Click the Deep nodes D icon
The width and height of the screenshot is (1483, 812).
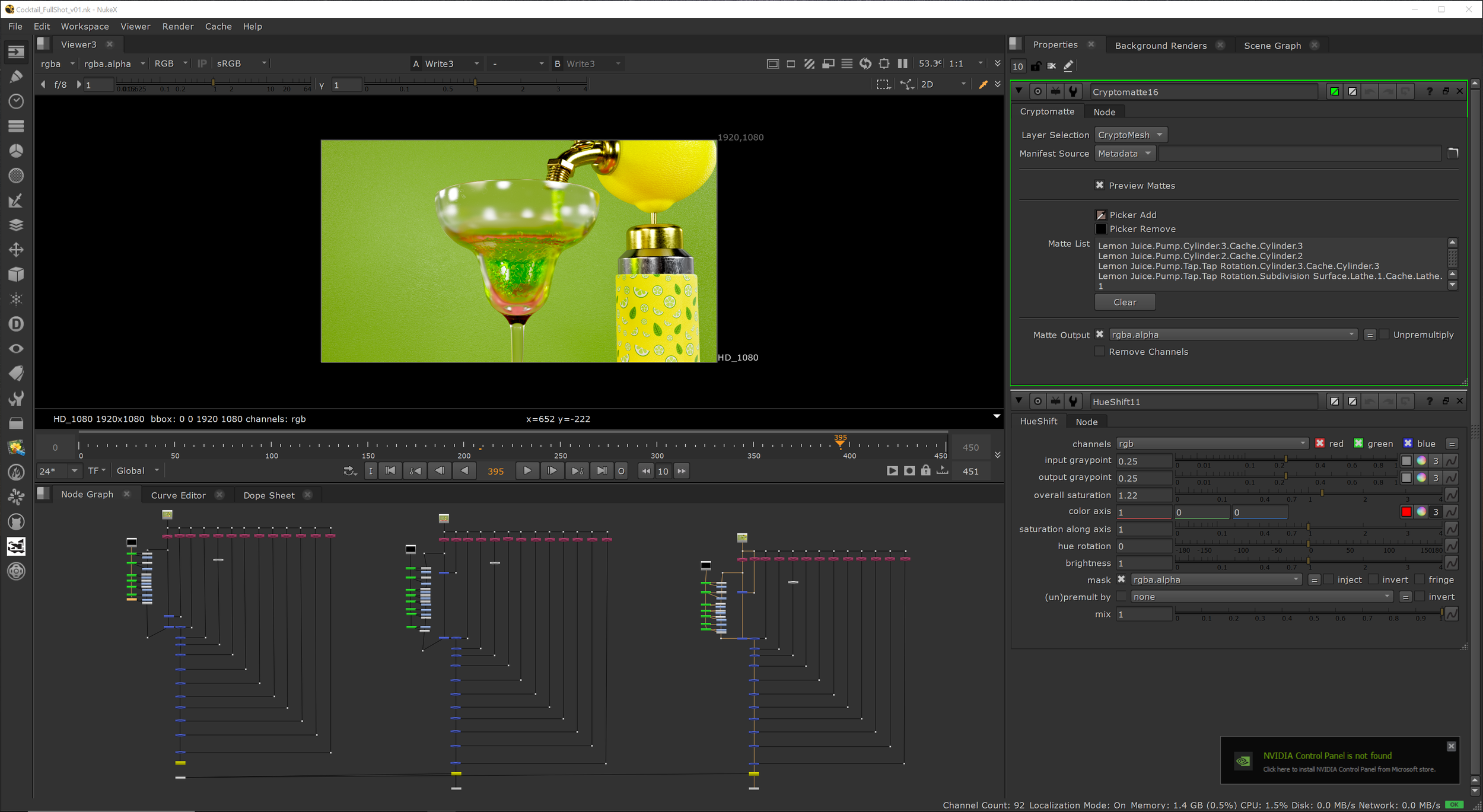[x=16, y=324]
